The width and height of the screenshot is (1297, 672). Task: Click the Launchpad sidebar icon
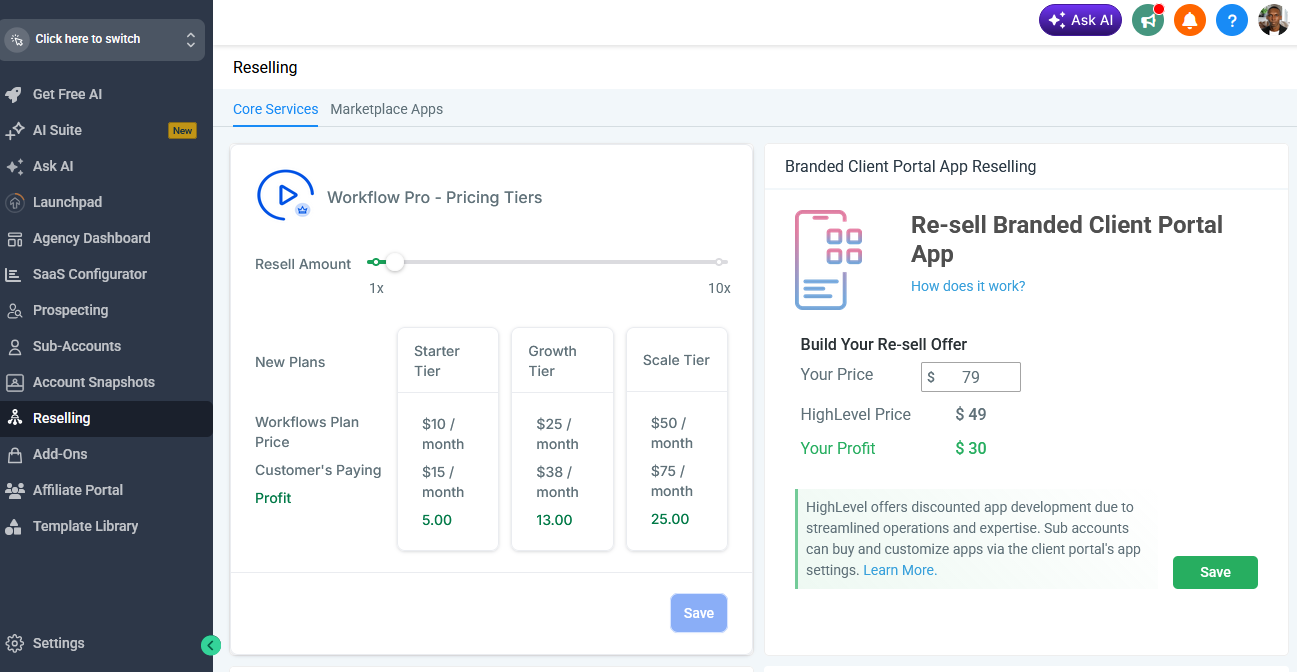tap(14, 202)
